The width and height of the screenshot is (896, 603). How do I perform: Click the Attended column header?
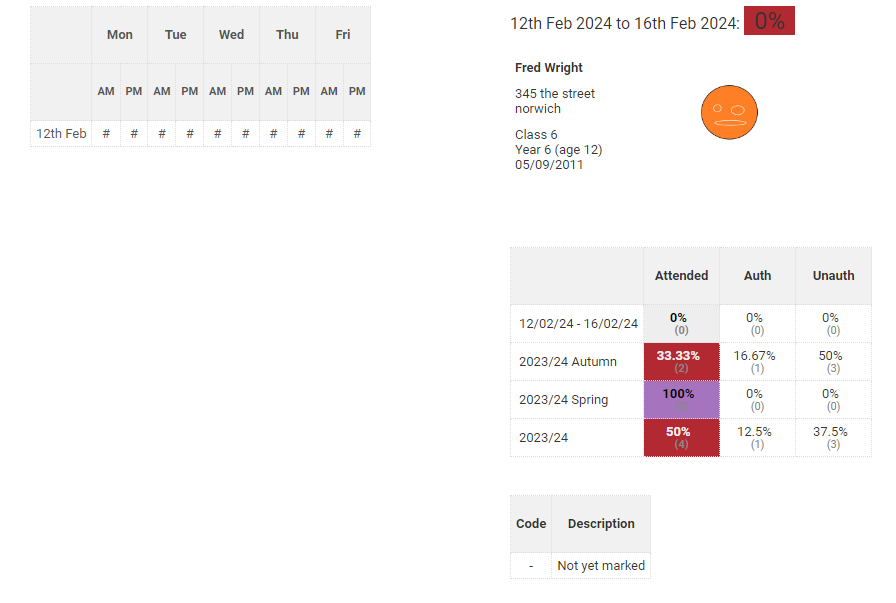pyautogui.click(x=681, y=276)
